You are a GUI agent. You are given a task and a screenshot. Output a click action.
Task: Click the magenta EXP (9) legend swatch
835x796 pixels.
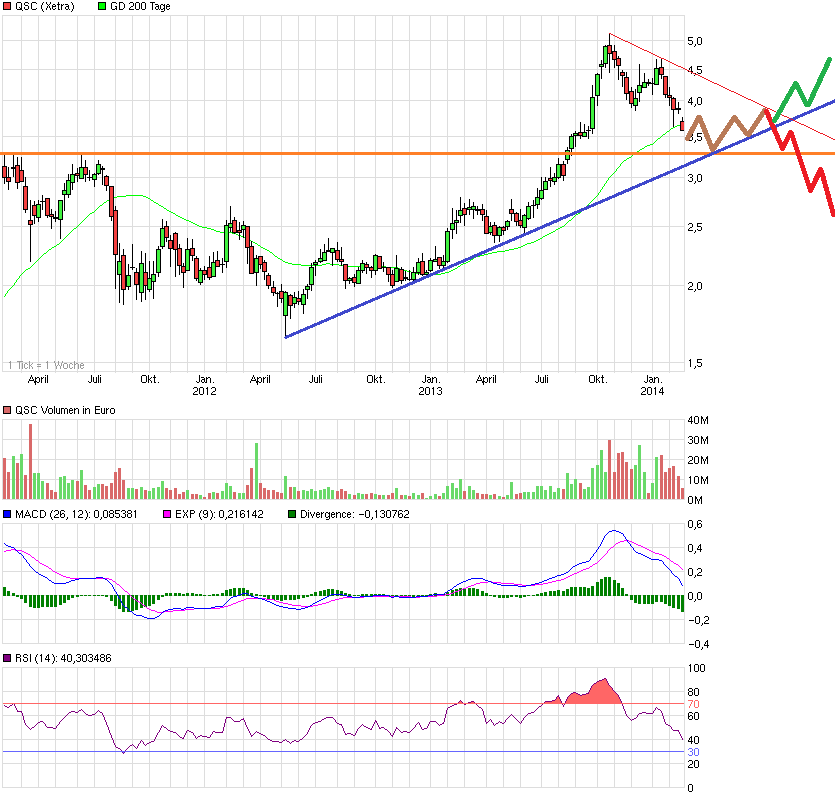pos(167,514)
